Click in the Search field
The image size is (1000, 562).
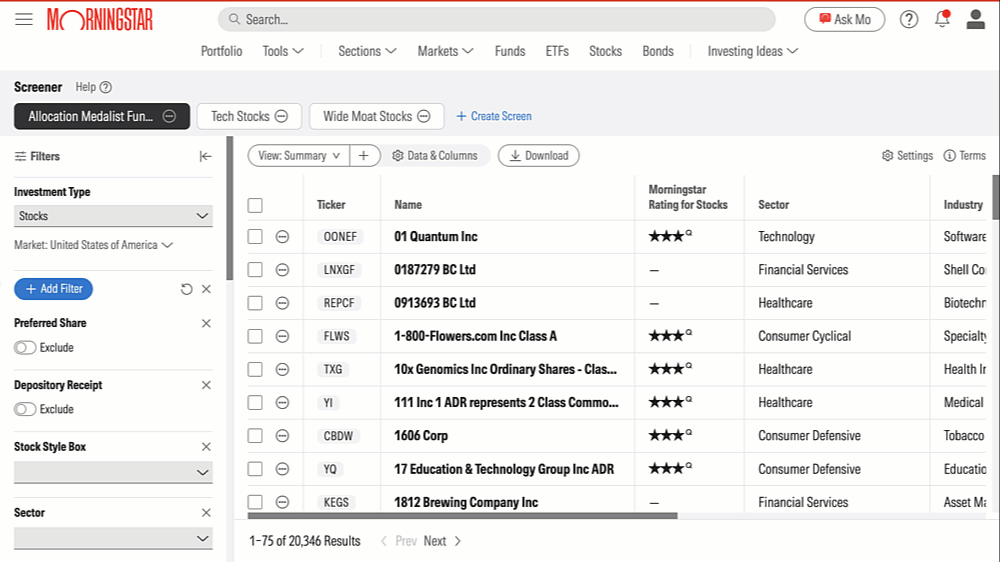(496, 19)
